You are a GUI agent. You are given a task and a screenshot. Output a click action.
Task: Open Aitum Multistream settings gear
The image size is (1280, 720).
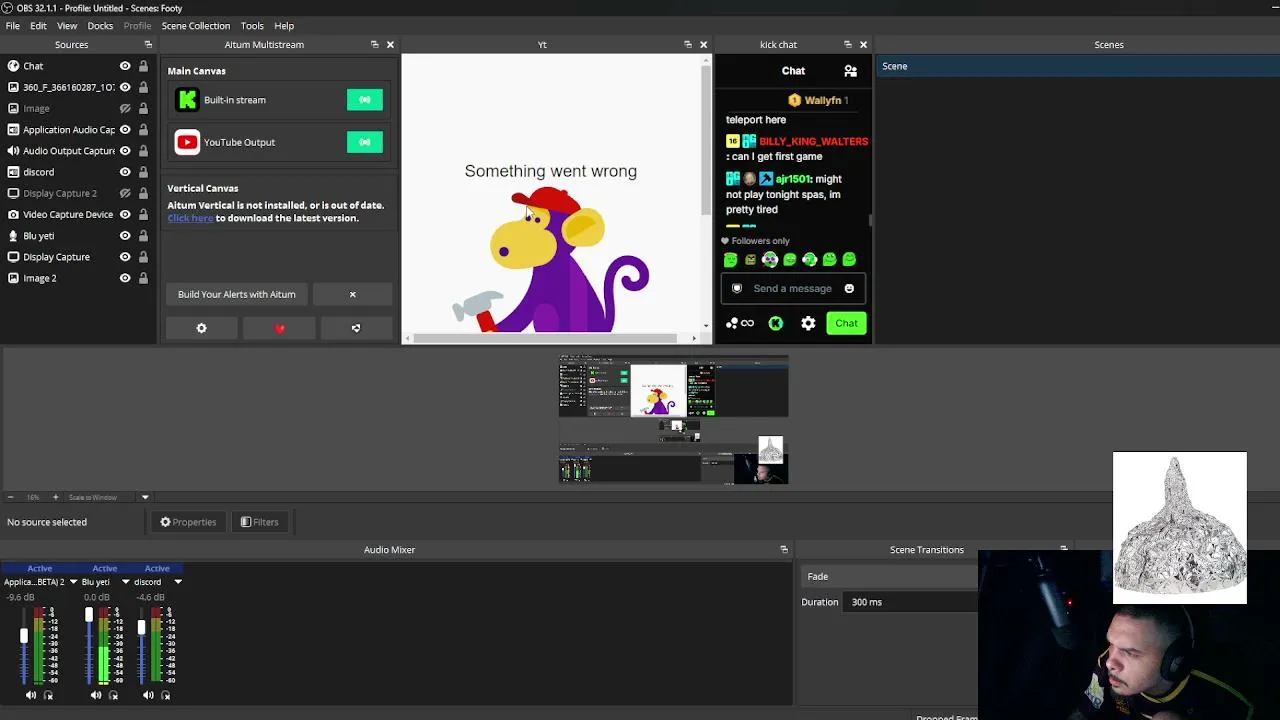[201, 328]
